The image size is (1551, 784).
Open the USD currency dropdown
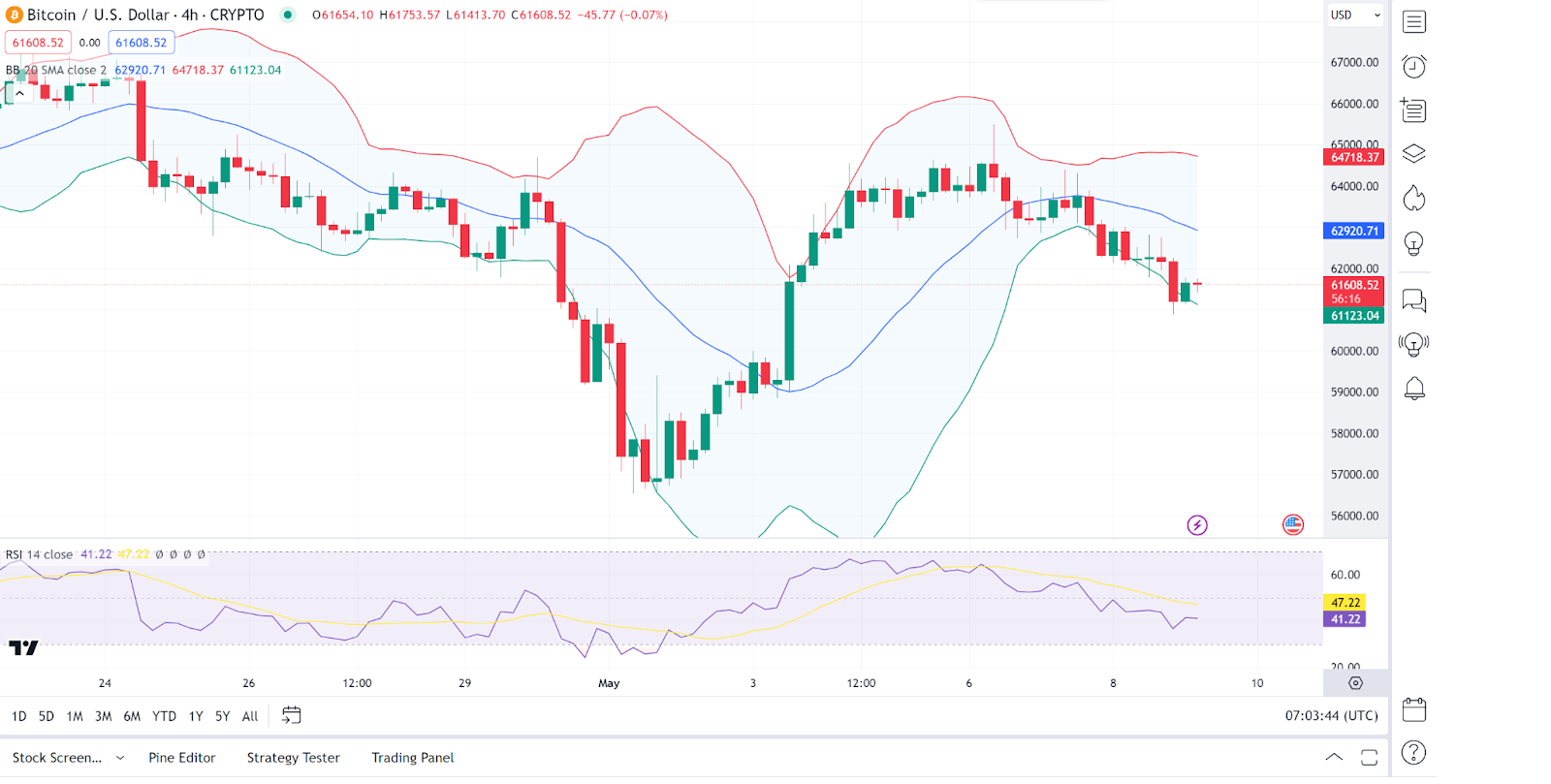[x=1354, y=15]
